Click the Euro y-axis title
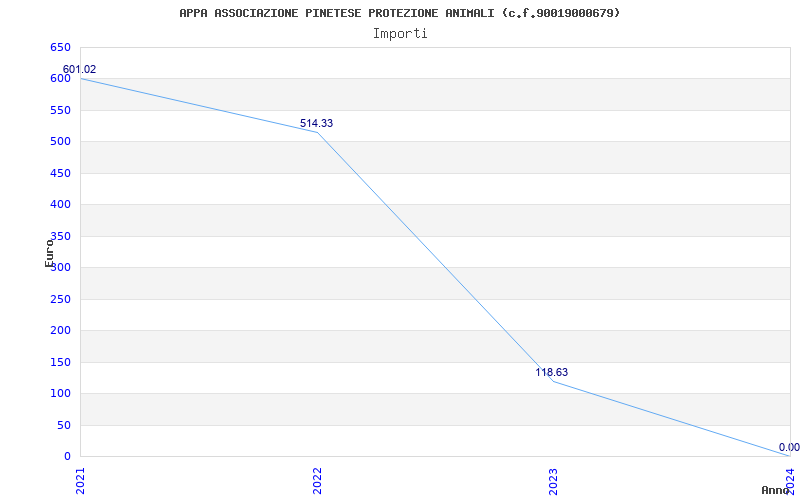This screenshot has height=500, width=800. tap(49, 253)
